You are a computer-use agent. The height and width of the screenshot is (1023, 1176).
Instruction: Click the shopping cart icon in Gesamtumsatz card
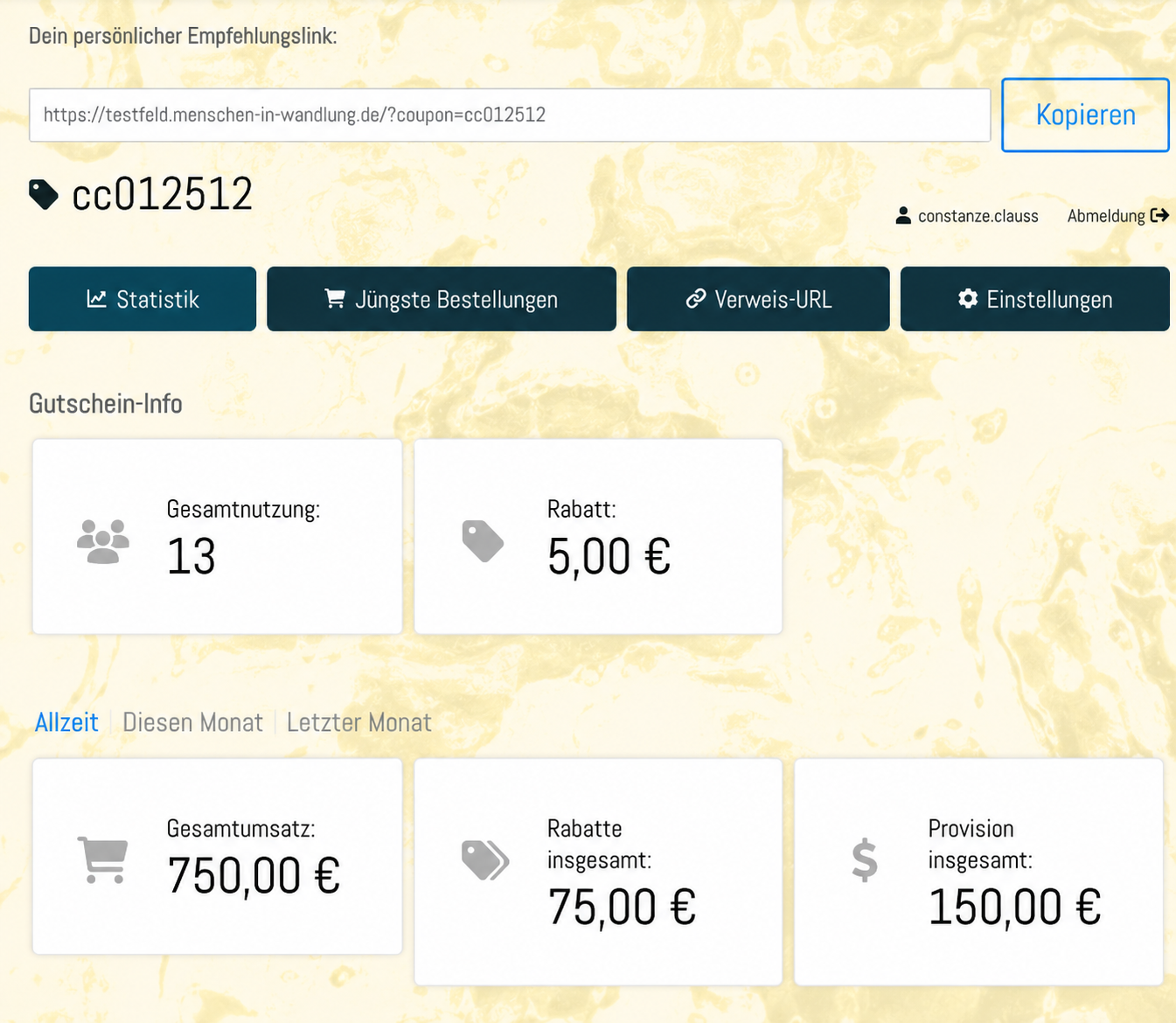pos(103,860)
